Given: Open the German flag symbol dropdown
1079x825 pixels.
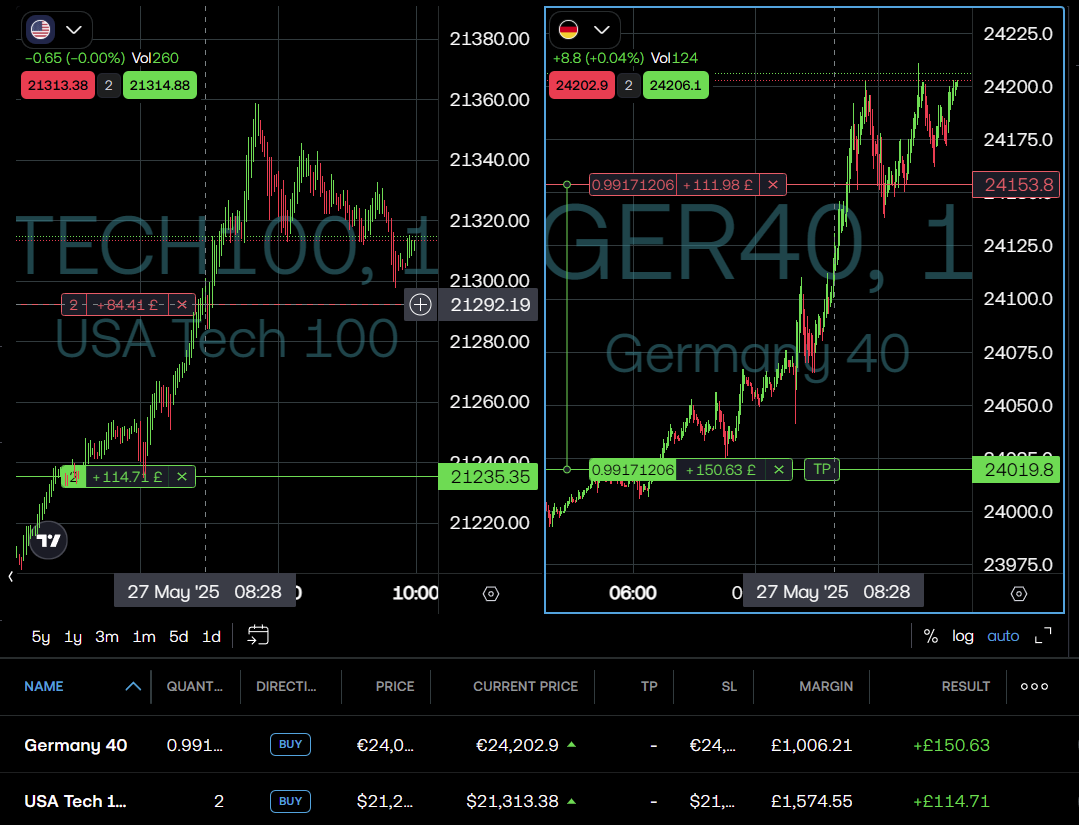Looking at the screenshot, I should click(x=585, y=30).
